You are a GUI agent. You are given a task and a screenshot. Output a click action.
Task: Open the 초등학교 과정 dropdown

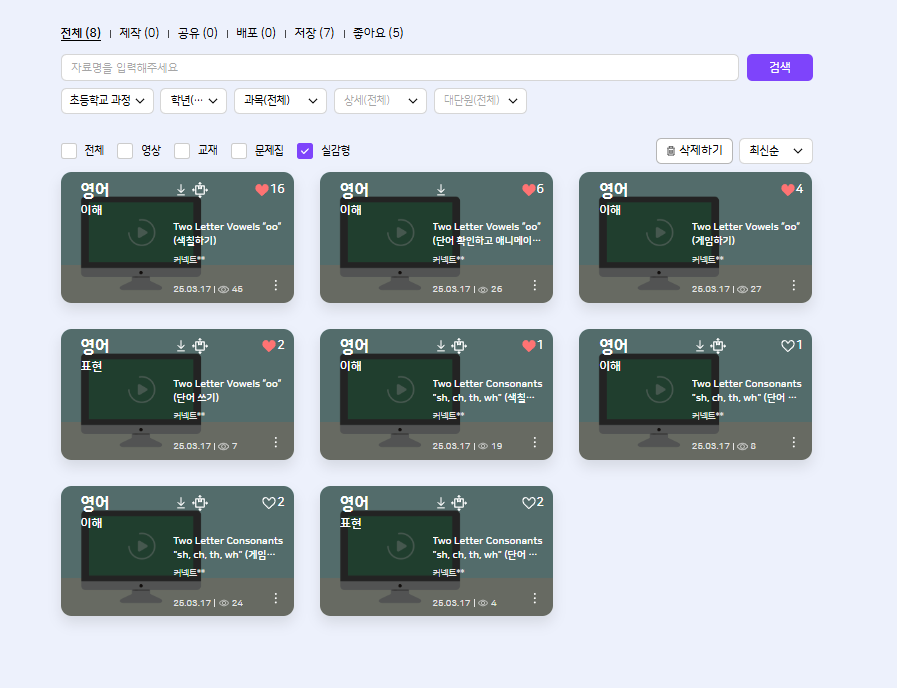coord(107,101)
